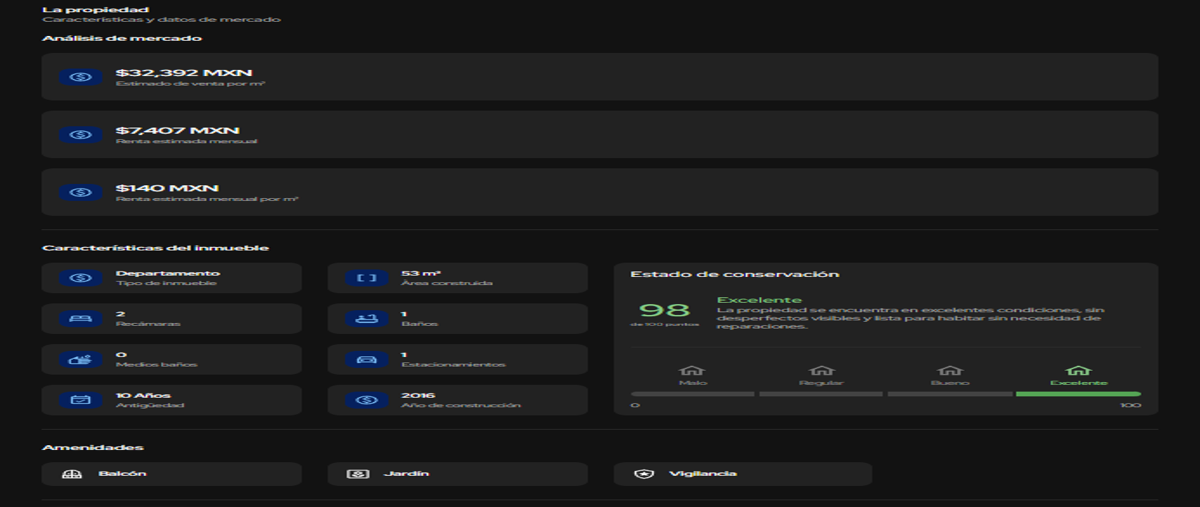Click the calendar icon for Antigüedad

pos(80,400)
